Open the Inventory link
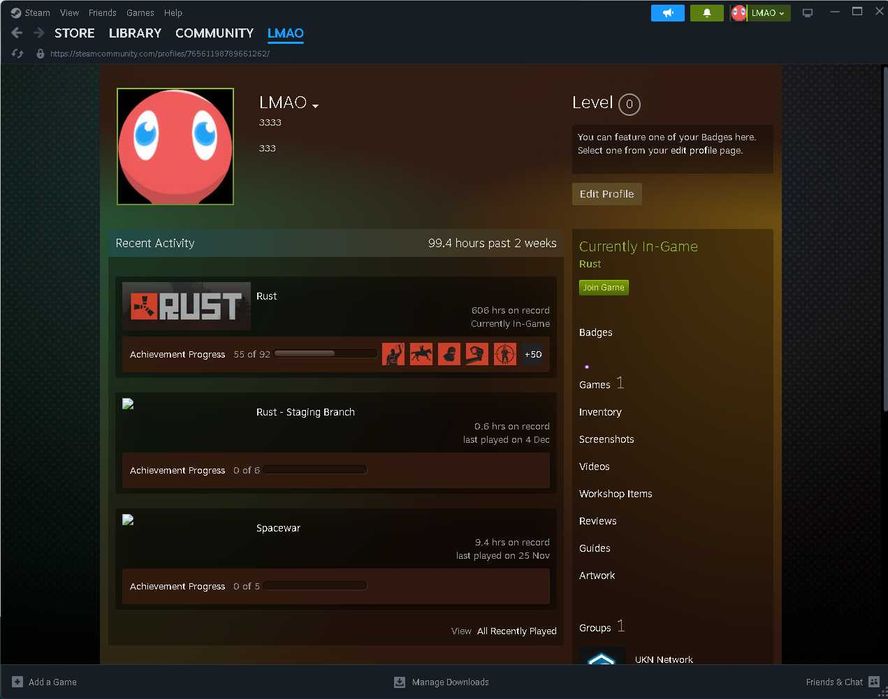The image size is (888, 699). click(x=600, y=412)
